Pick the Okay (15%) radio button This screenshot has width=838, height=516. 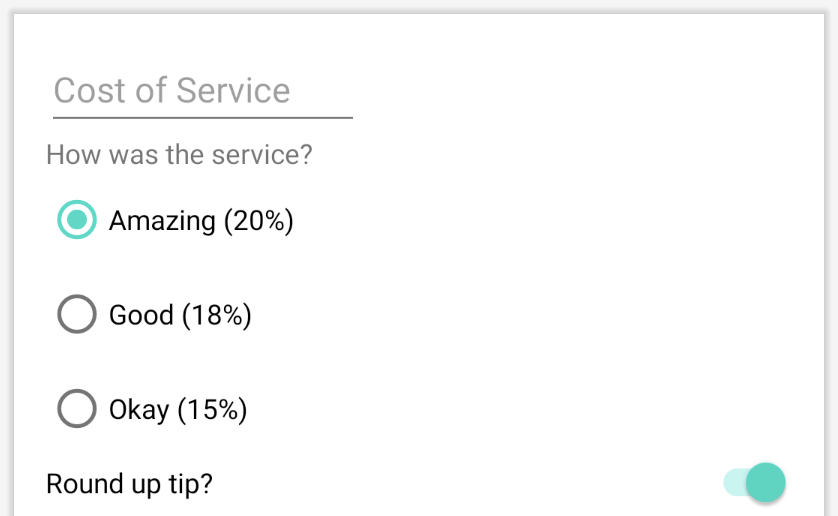(x=77, y=409)
